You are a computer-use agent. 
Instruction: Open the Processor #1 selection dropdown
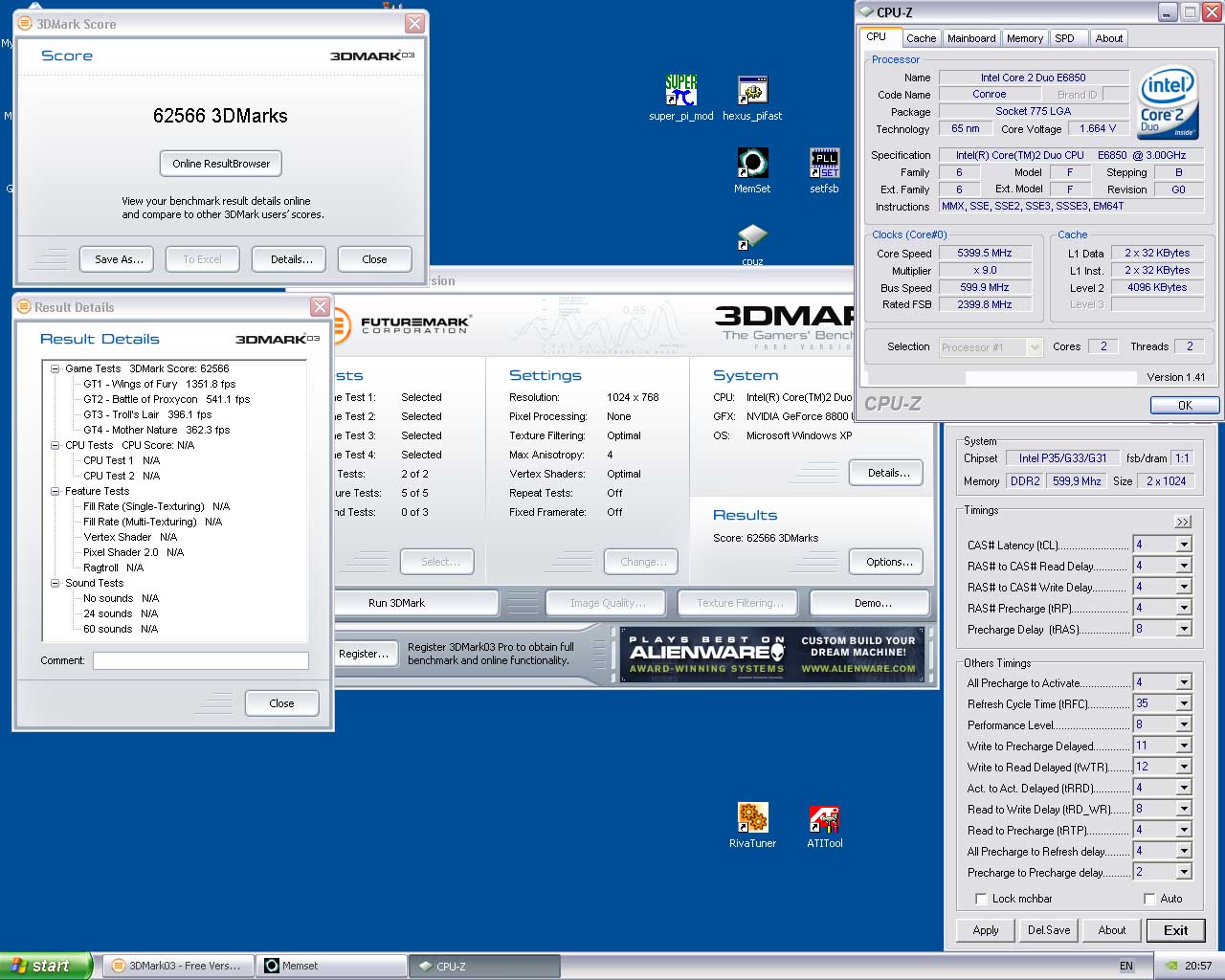coord(1034,347)
